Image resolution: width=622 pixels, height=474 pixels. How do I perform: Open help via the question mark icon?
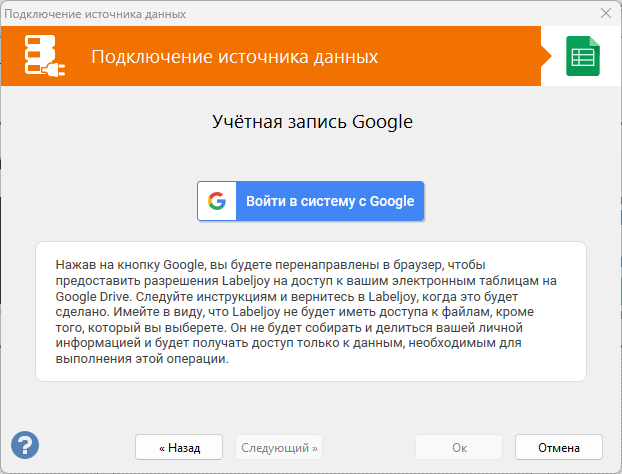pyautogui.click(x=25, y=445)
